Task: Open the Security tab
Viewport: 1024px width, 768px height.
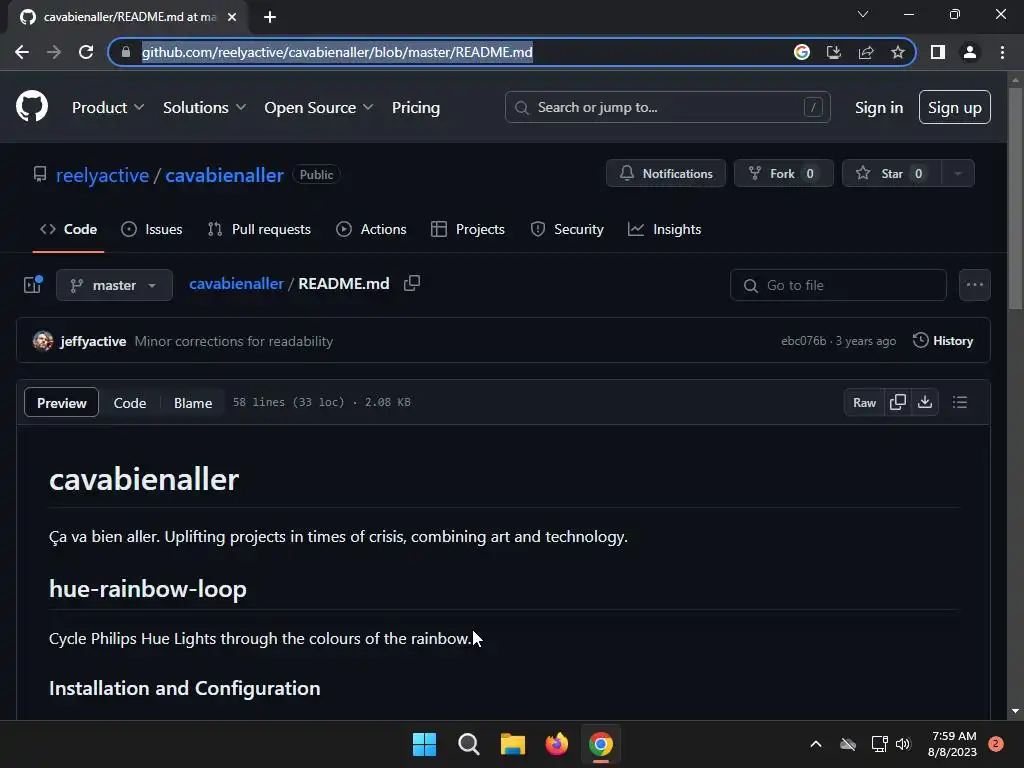Action: coord(567,229)
